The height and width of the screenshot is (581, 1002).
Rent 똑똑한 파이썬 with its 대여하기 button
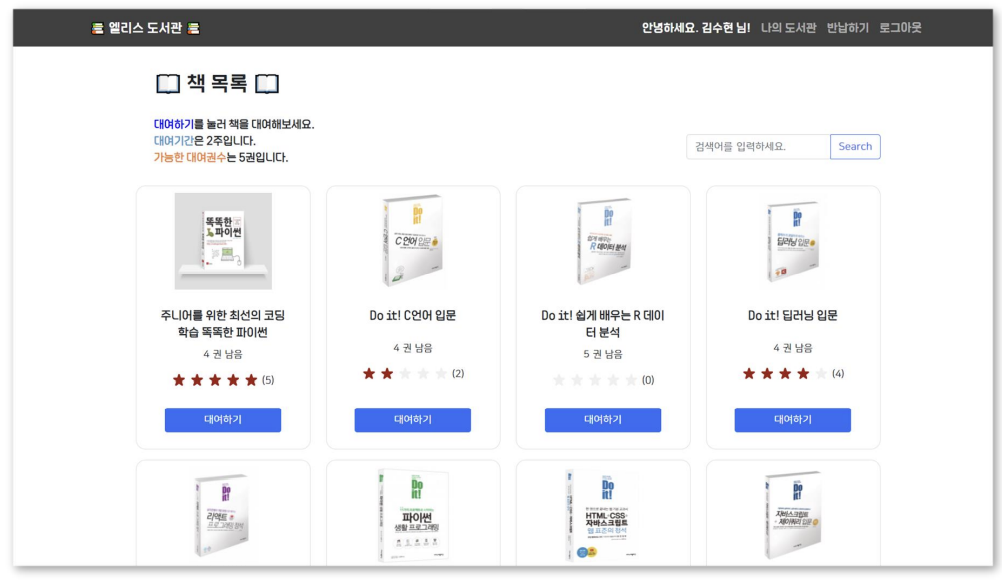pos(223,420)
